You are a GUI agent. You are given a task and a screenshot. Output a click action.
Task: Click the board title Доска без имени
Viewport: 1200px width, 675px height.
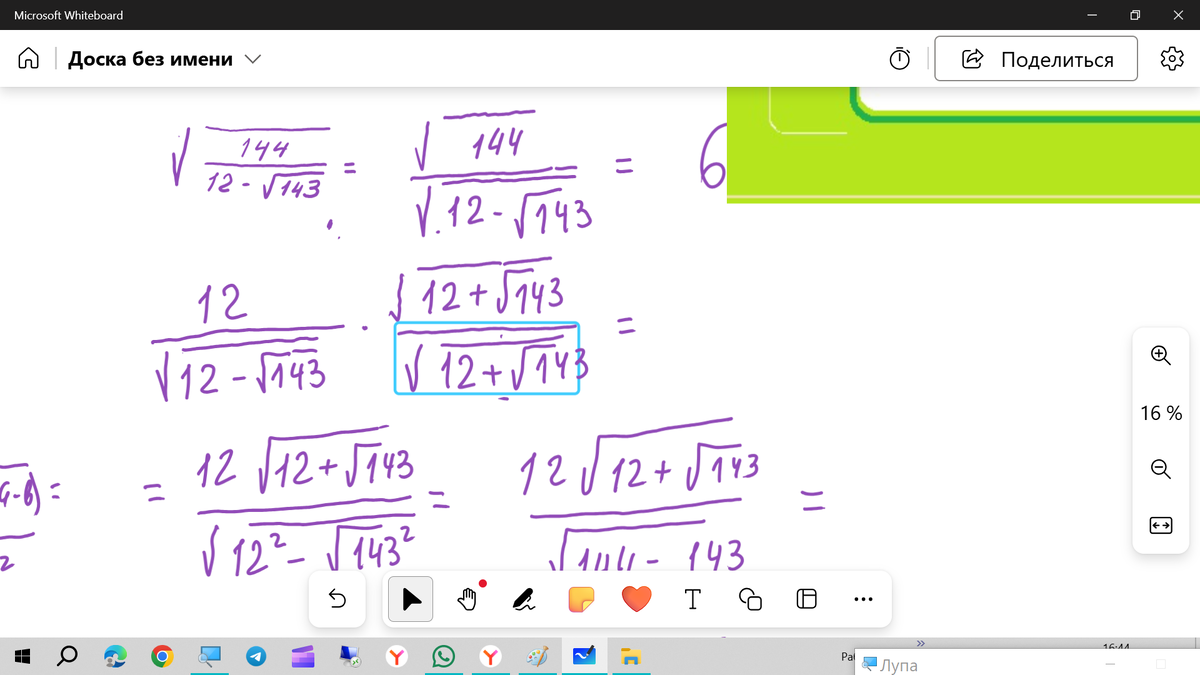150,59
